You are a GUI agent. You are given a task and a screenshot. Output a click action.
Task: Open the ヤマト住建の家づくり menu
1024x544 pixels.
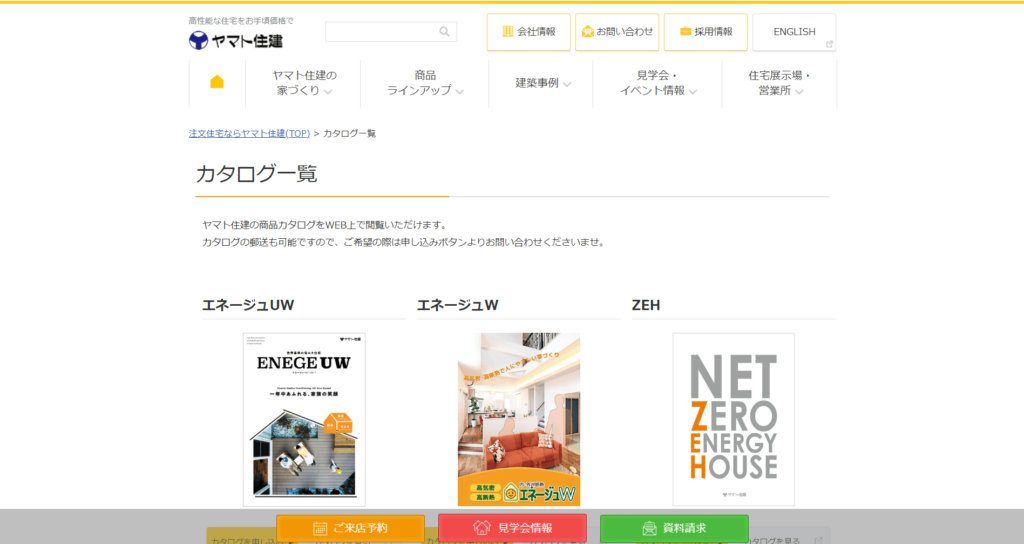[x=303, y=83]
